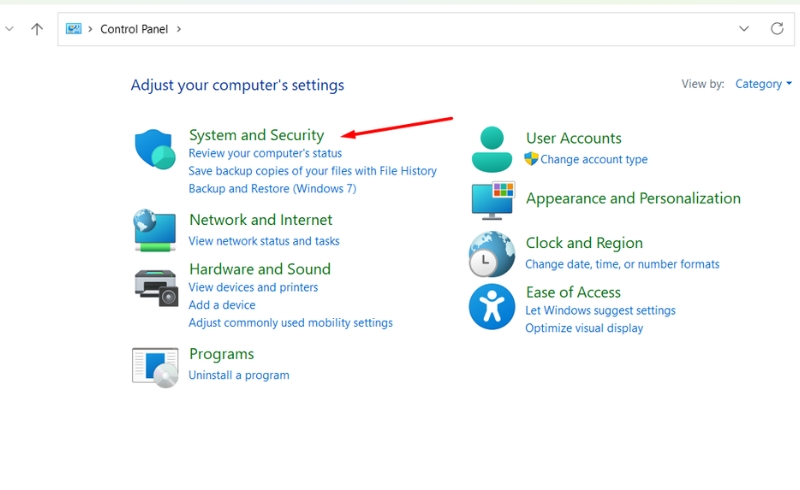Image resolution: width=800 pixels, height=490 pixels.
Task: Open Save backup copies with File History
Action: pyautogui.click(x=313, y=171)
